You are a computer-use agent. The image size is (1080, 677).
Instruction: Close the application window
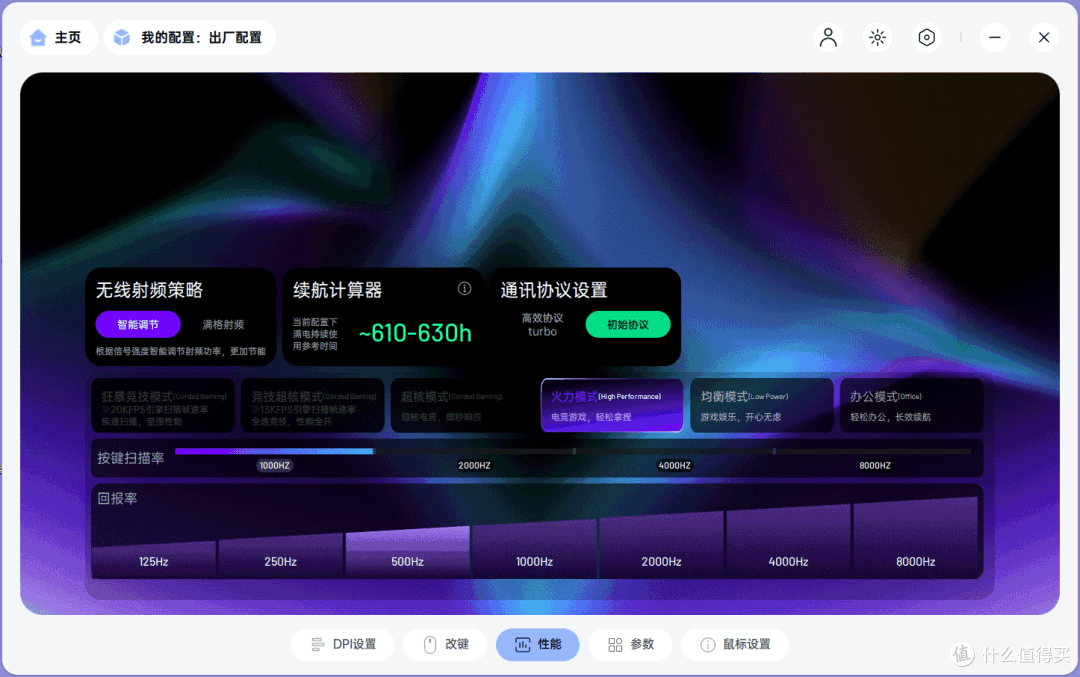point(1044,37)
